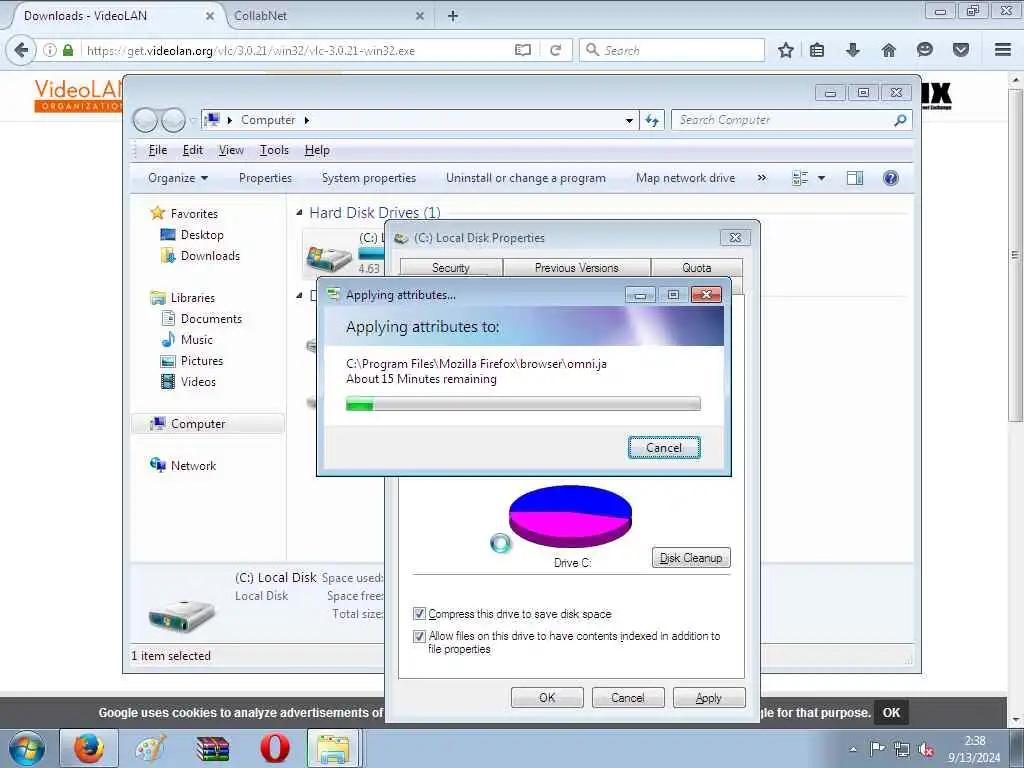Open the View menu in Explorer

(x=231, y=150)
